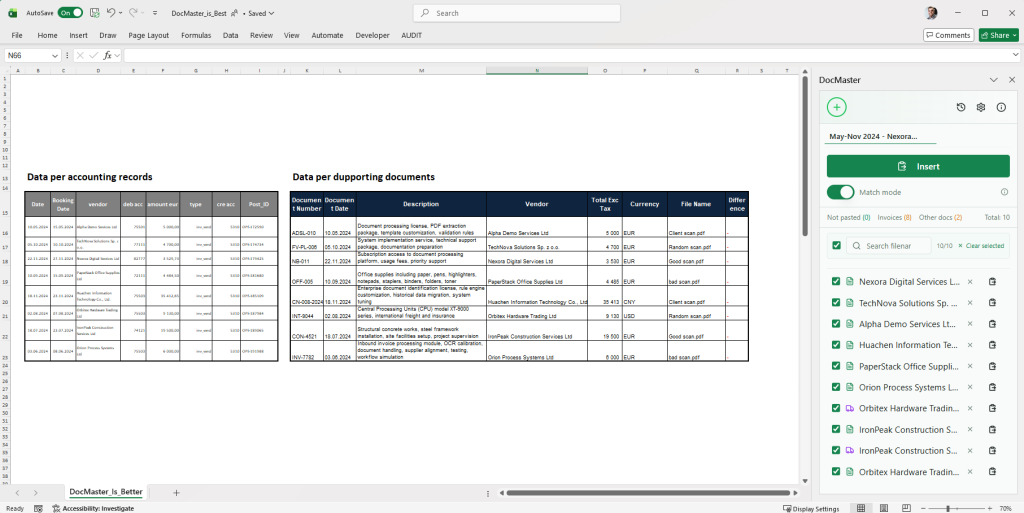
Task: Click the DocMaster info icon in toolbar
Action: (x=1001, y=107)
